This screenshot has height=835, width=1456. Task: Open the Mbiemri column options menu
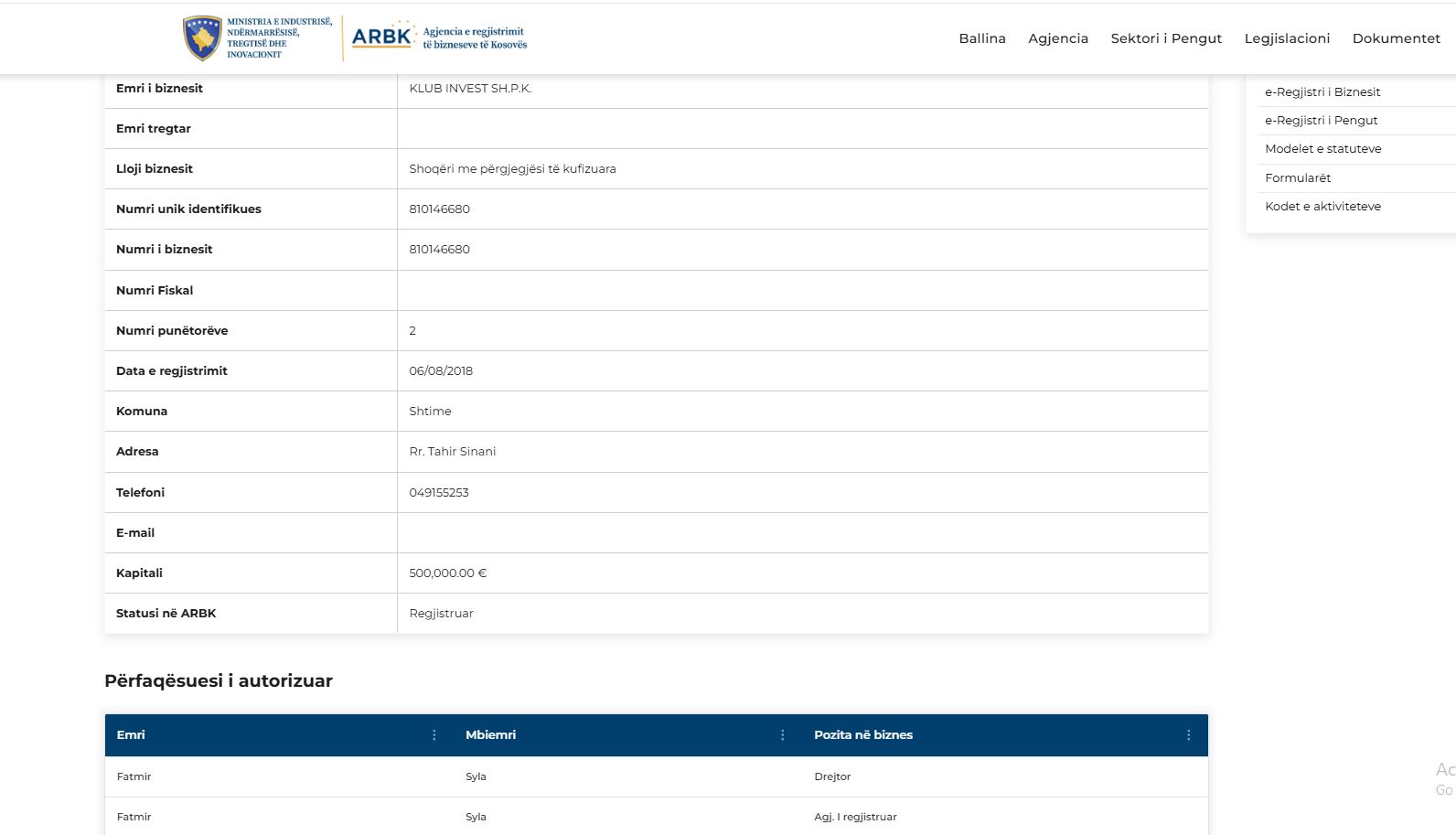click(x=783, y=735)
